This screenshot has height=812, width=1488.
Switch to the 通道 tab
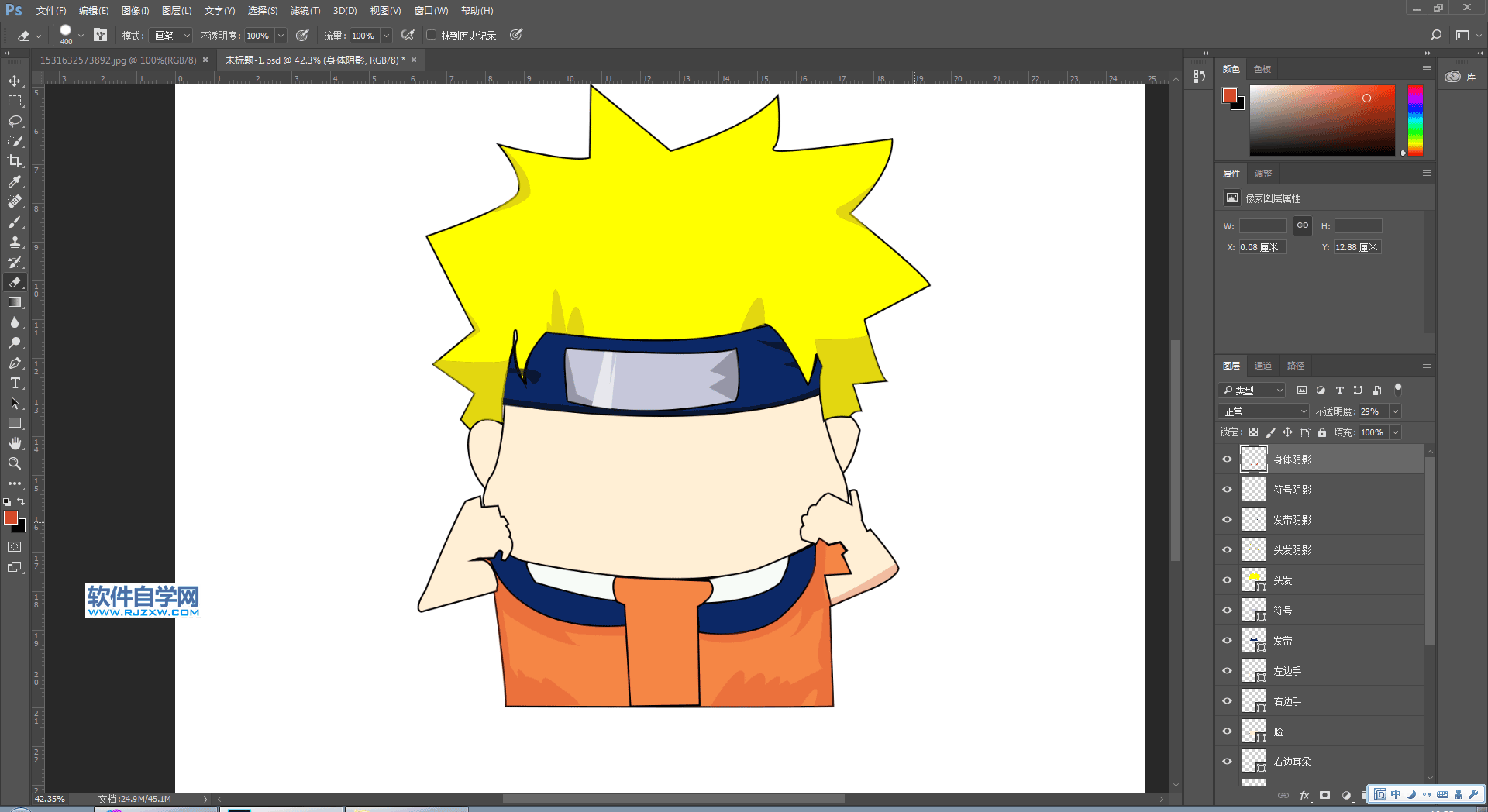[1263, 366]
